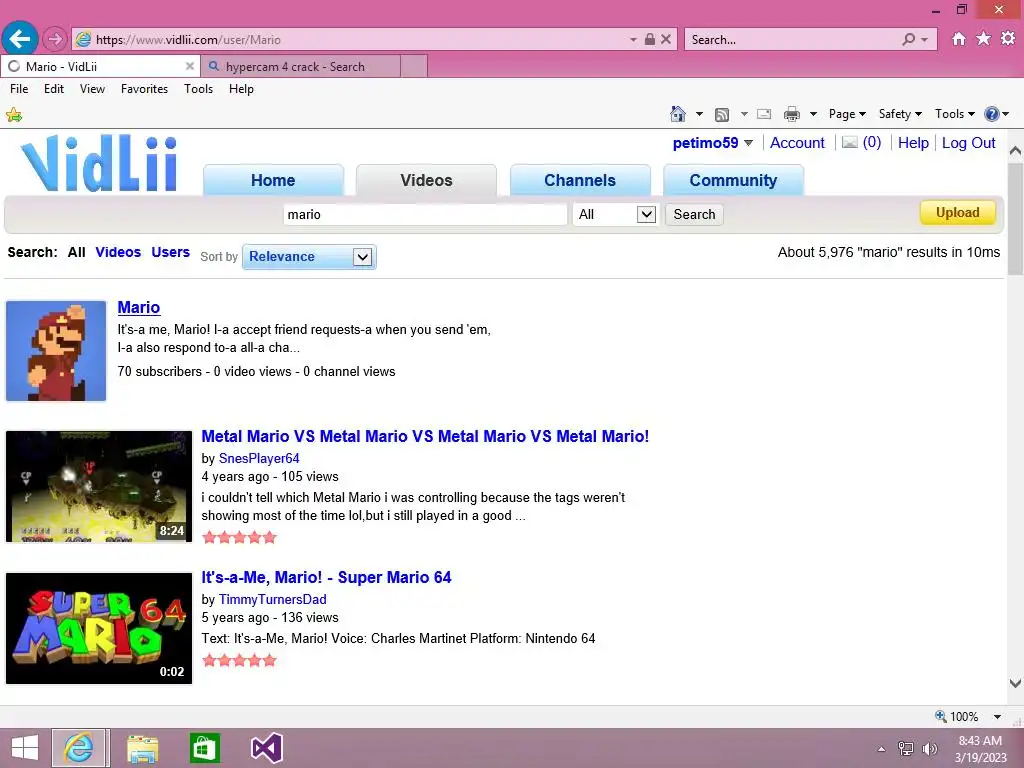
Task: Click the padlock security icon in address bar
Action: (650, 39)
